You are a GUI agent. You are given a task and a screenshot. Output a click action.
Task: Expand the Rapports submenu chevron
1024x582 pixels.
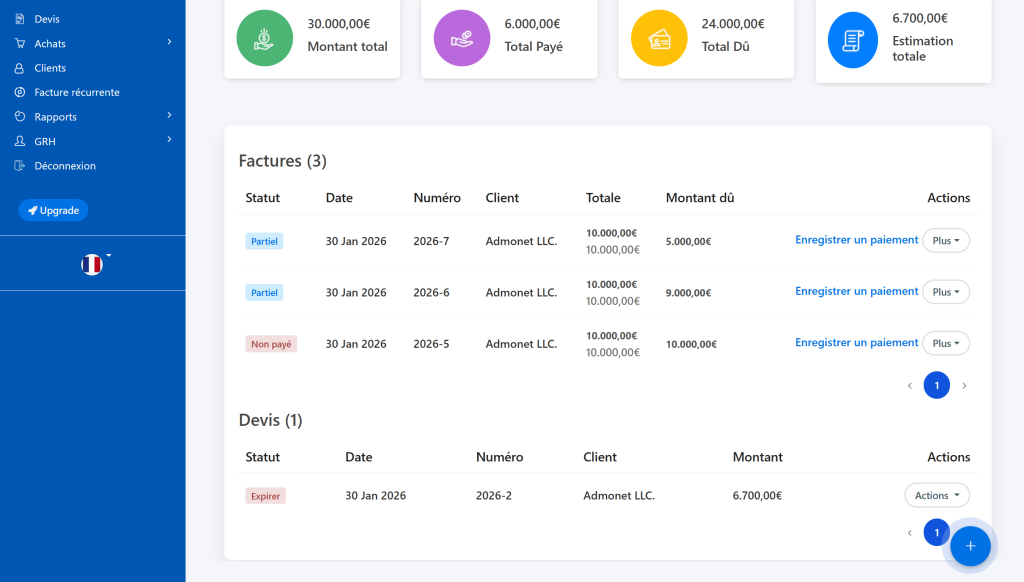coord(169,116)
